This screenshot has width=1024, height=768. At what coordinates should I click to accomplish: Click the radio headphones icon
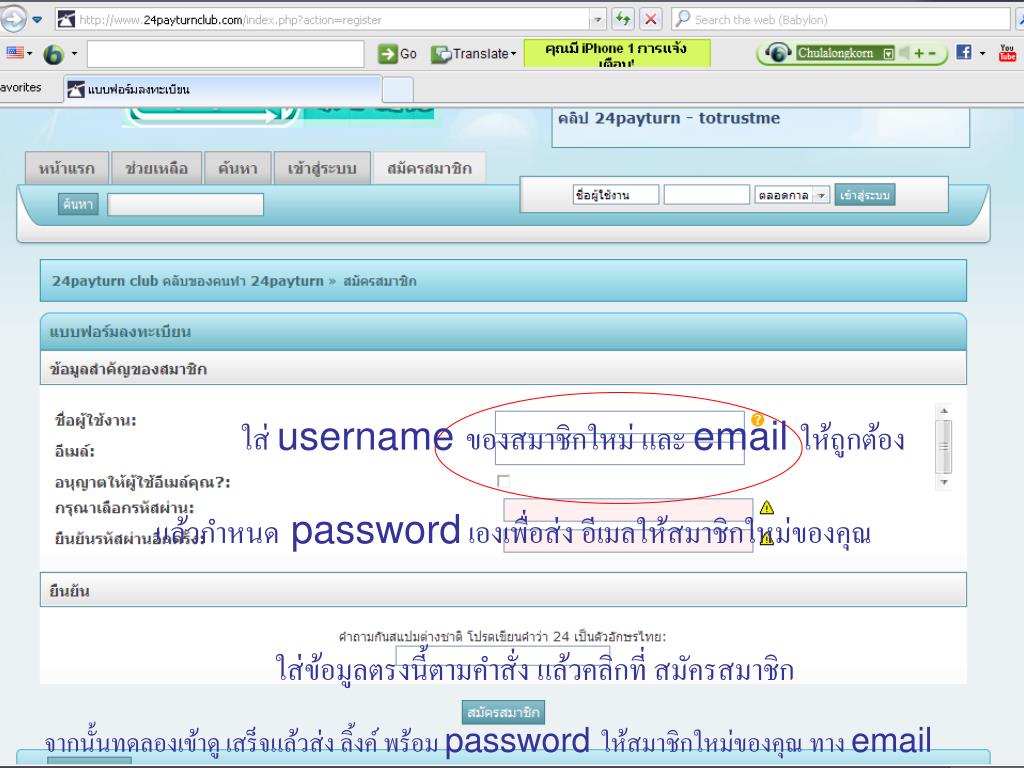tap(777, 53)
